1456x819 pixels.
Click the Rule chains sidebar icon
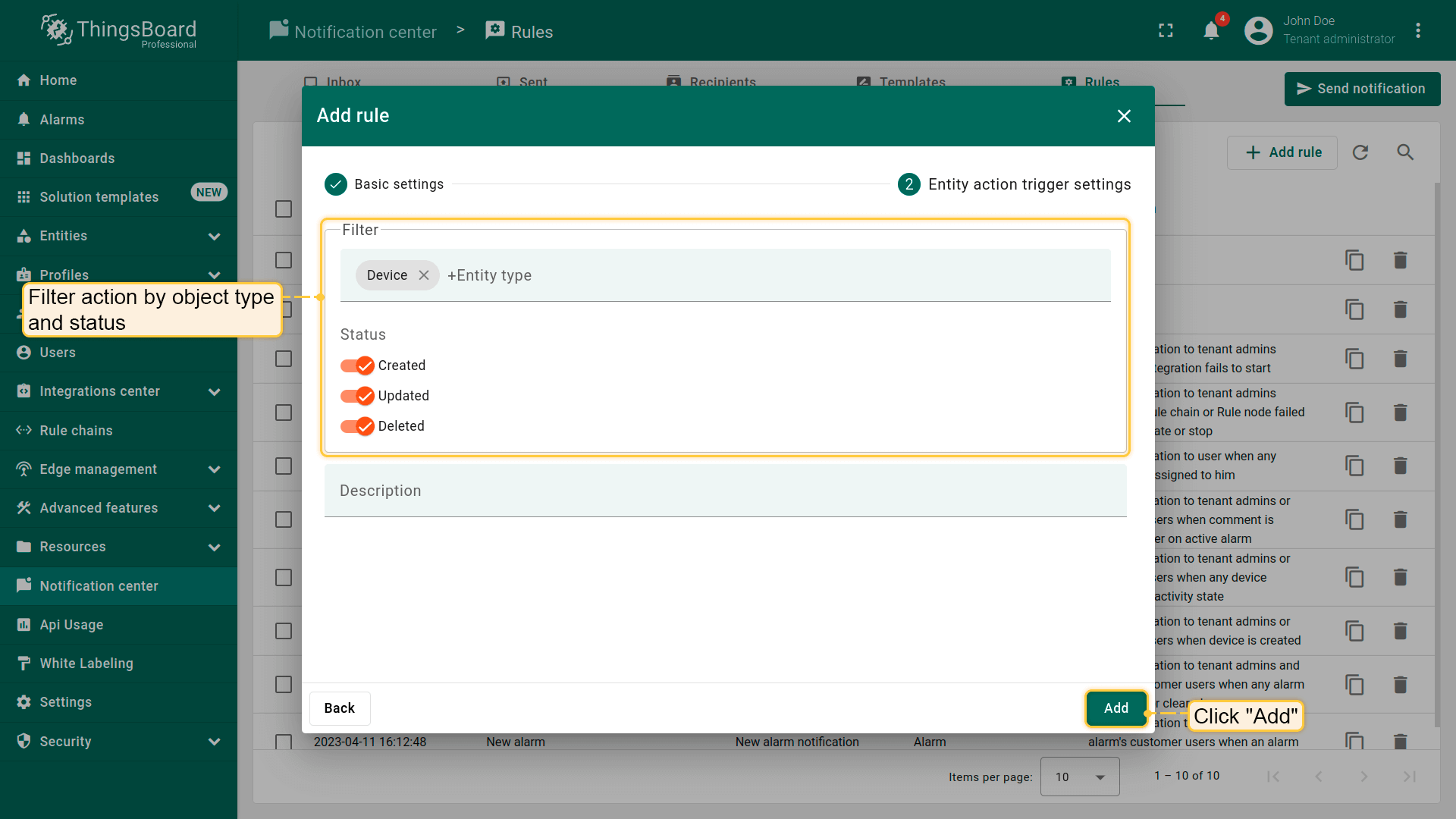[24, 430]
